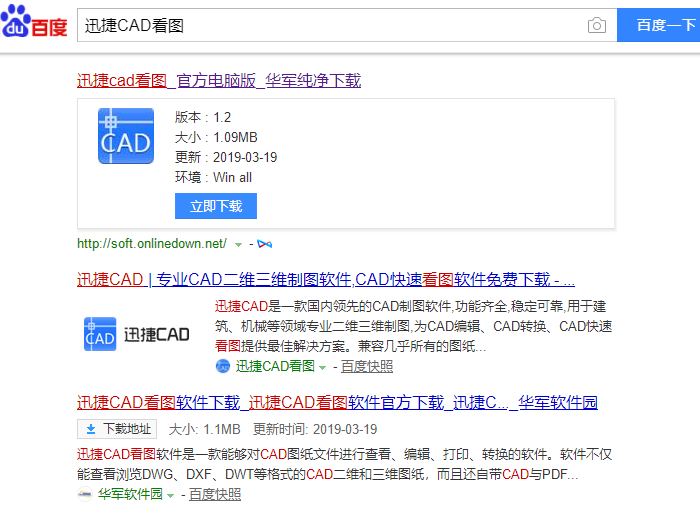Open 迅捷CAD看图软件下载 华军软件园 result

(337, 403)
